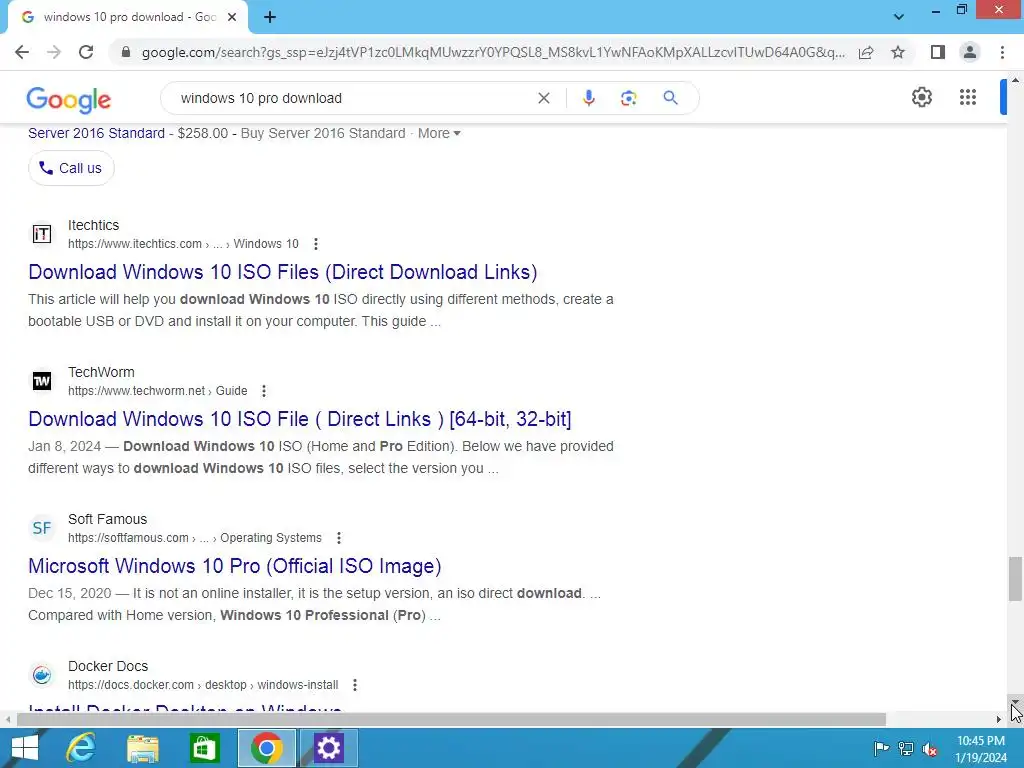
Task: Launch Internet Explorer from taskbar
Action: point(81,748)
